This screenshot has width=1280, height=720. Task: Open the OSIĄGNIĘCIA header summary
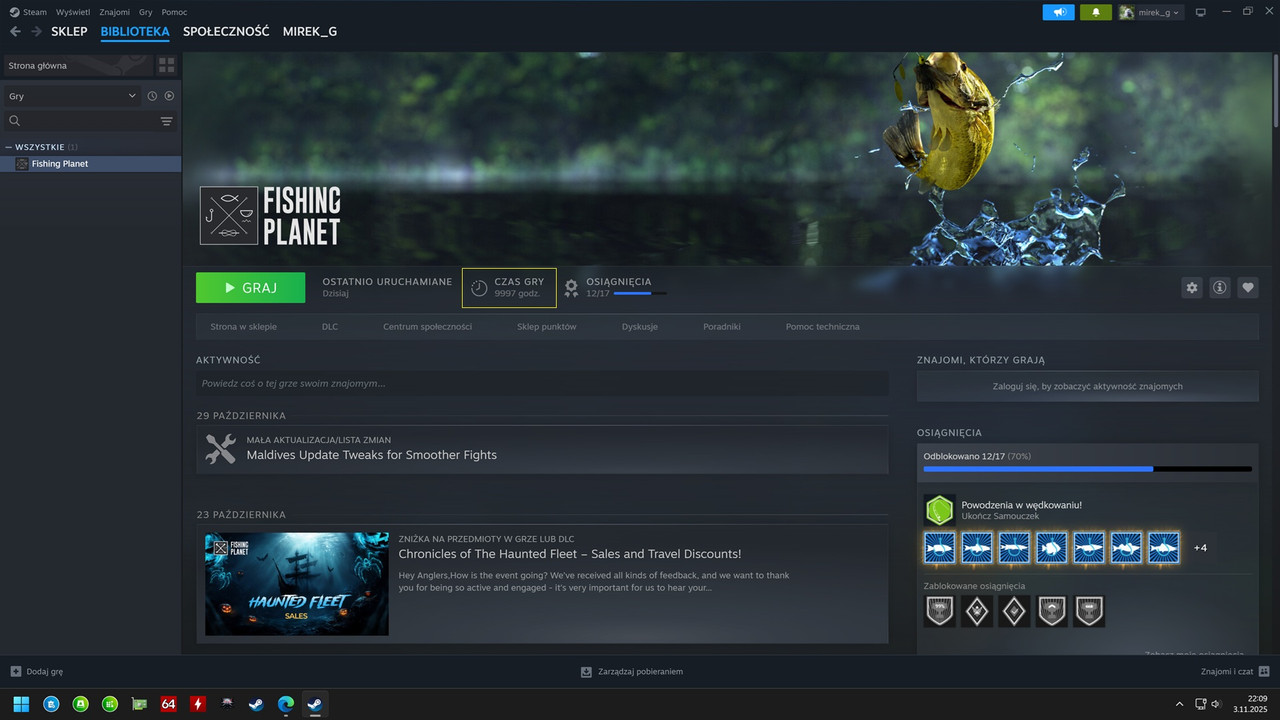tap(614, 288)
